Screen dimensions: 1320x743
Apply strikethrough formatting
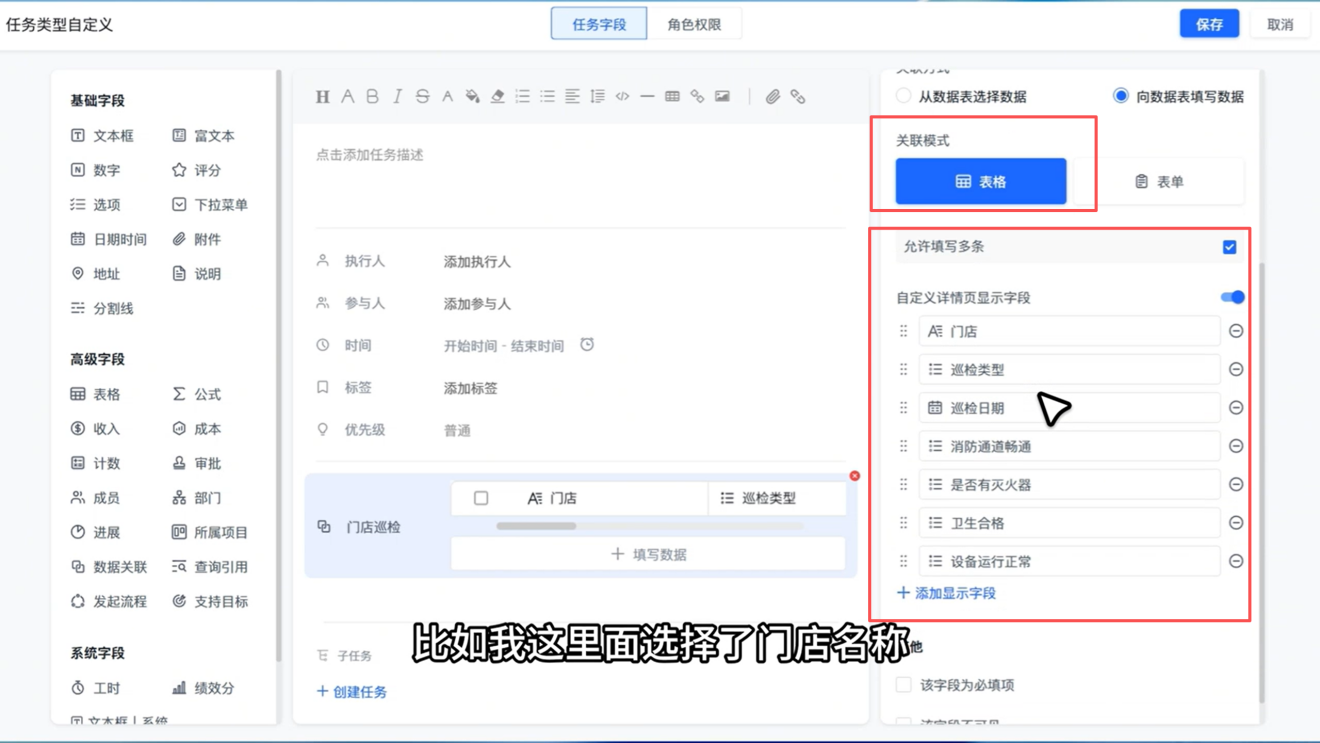[x=422, y=97]
